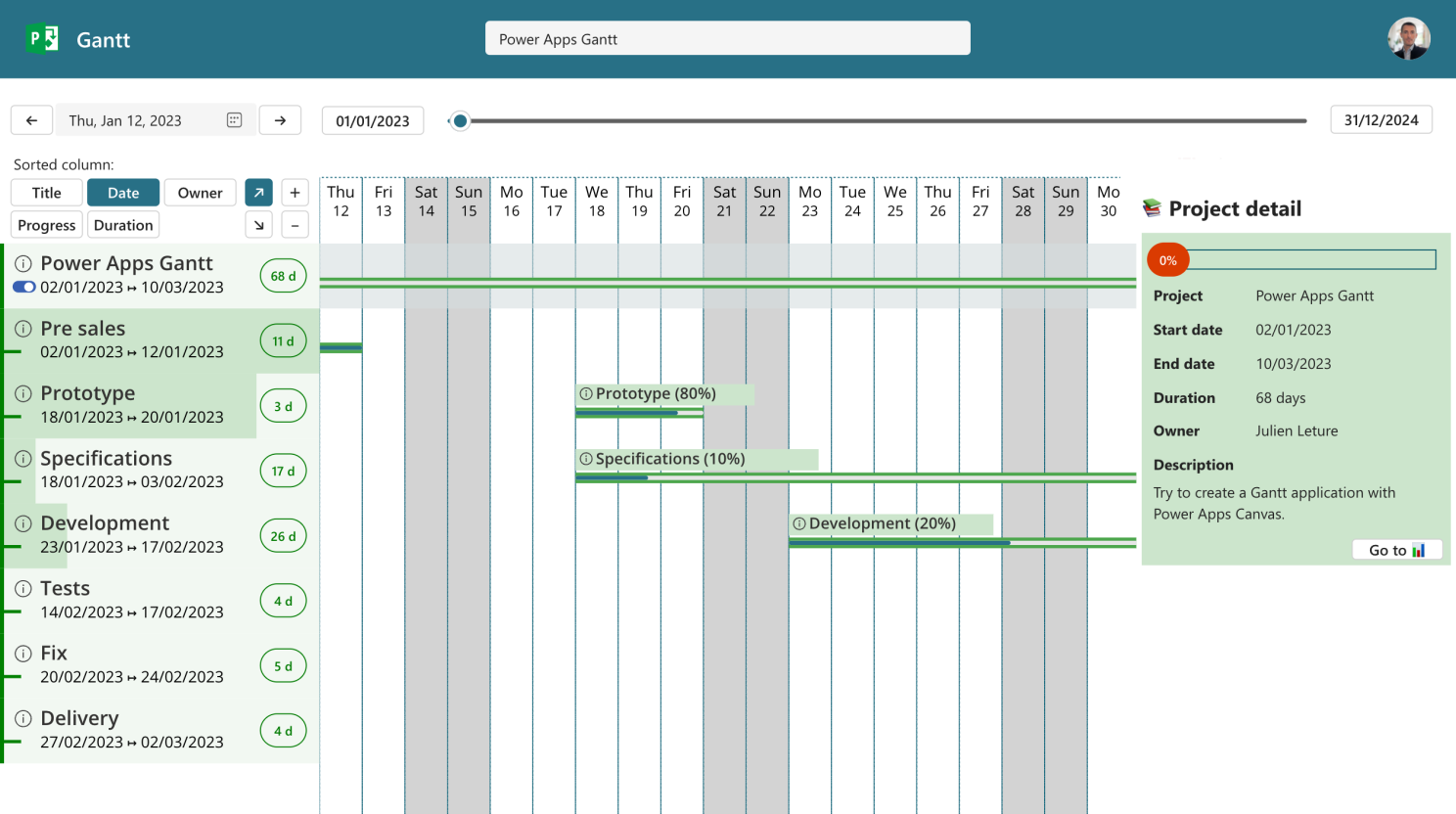This screenshot has width=1456, height=814.
Task: Focus the Power Apps Gantt search field
Action: [x=728, y=39]
